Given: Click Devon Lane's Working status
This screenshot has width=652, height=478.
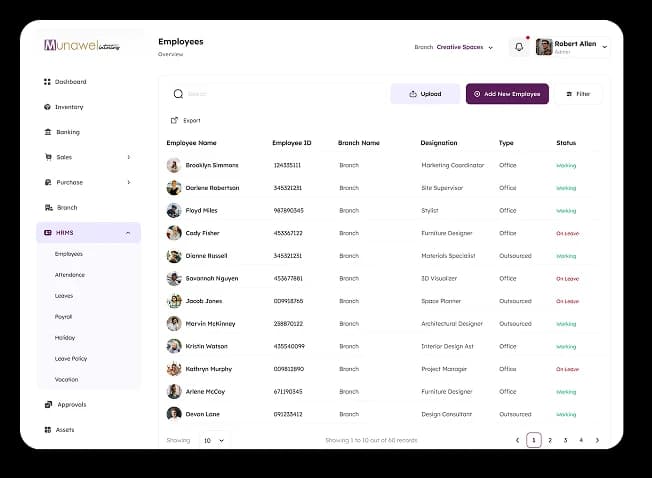Looking at the screenshot, I should click(566, 414).
